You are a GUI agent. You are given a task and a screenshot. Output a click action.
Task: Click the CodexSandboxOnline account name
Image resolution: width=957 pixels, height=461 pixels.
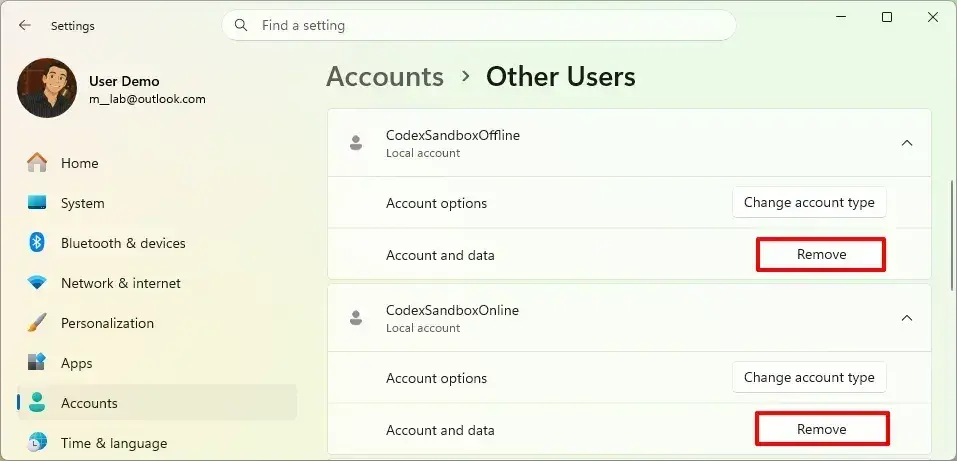coord(452,310)
